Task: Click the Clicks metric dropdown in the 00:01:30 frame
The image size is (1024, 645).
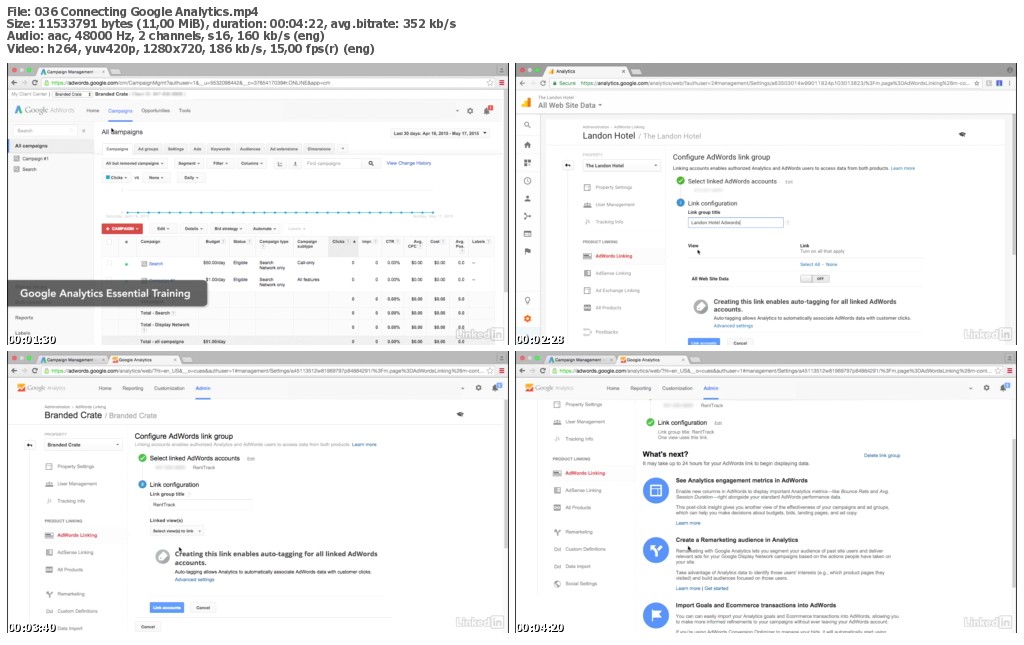Action: [116, 178]
